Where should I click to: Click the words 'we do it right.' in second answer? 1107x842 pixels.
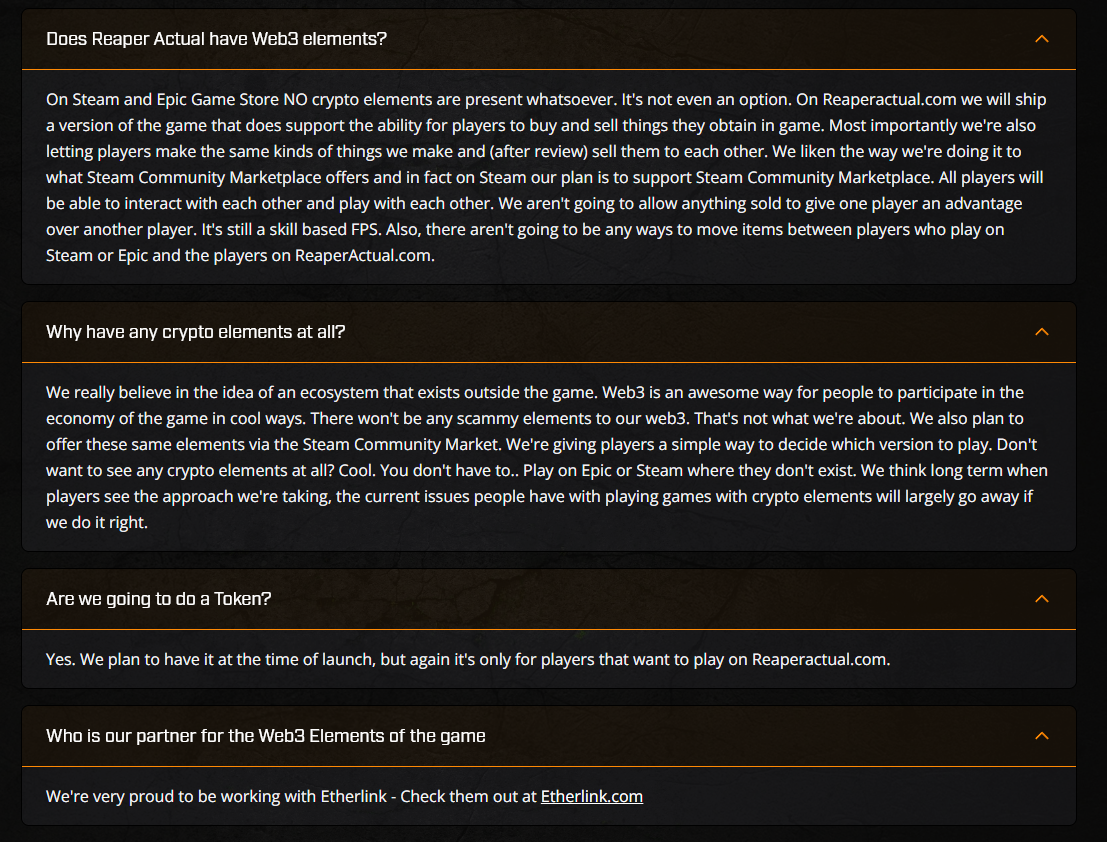pos(97,522)
